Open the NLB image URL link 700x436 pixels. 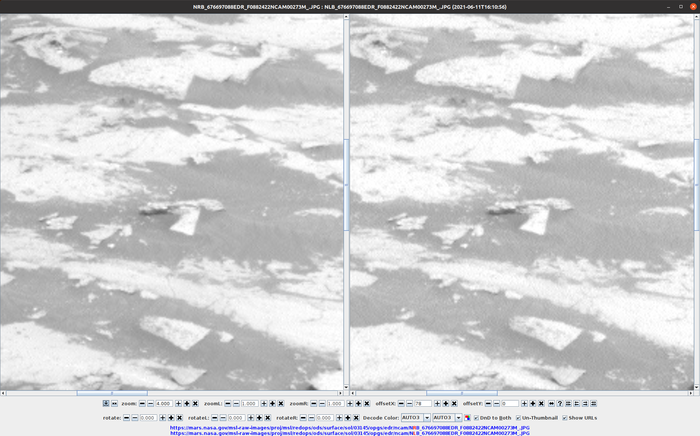[x=349, y=433]
